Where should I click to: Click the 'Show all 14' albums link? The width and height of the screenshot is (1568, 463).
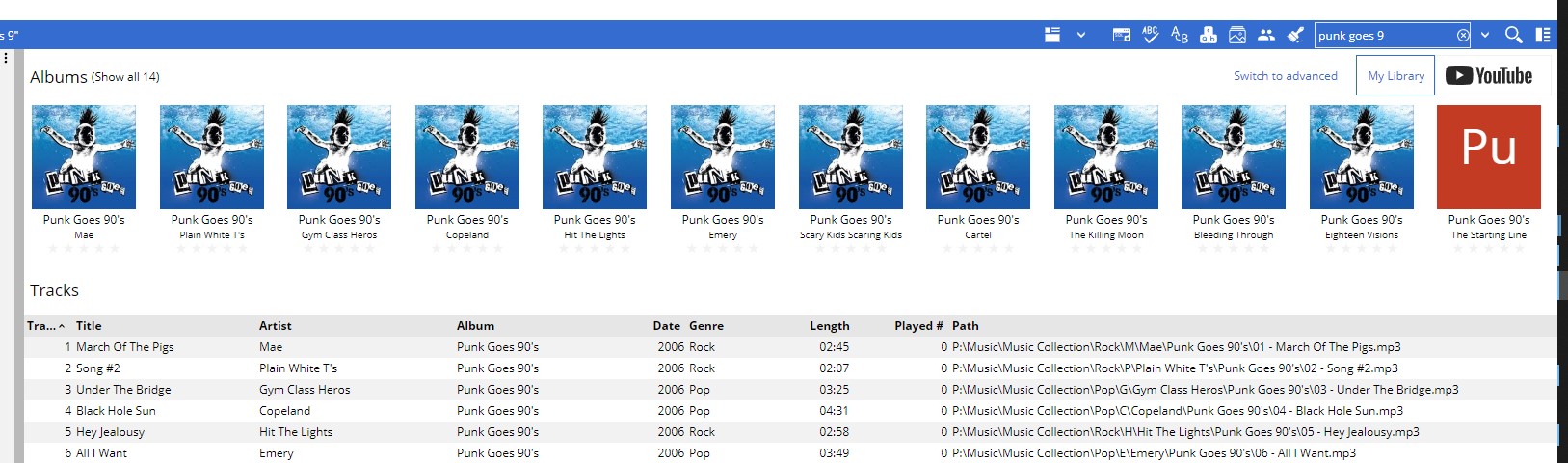(125, 77)
